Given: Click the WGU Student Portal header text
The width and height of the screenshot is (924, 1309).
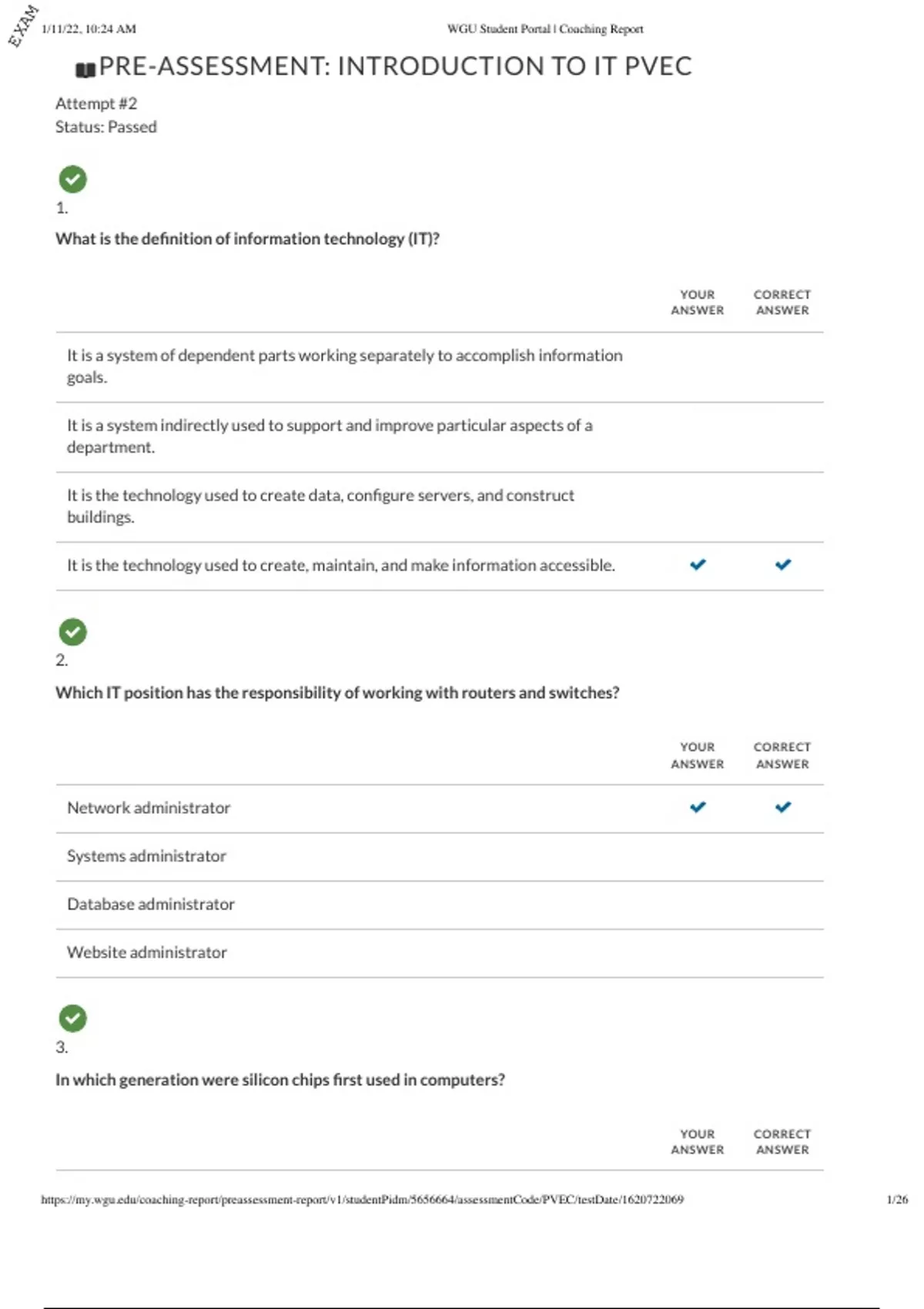Looking at the screenshot, I should (x=544, y=29).
